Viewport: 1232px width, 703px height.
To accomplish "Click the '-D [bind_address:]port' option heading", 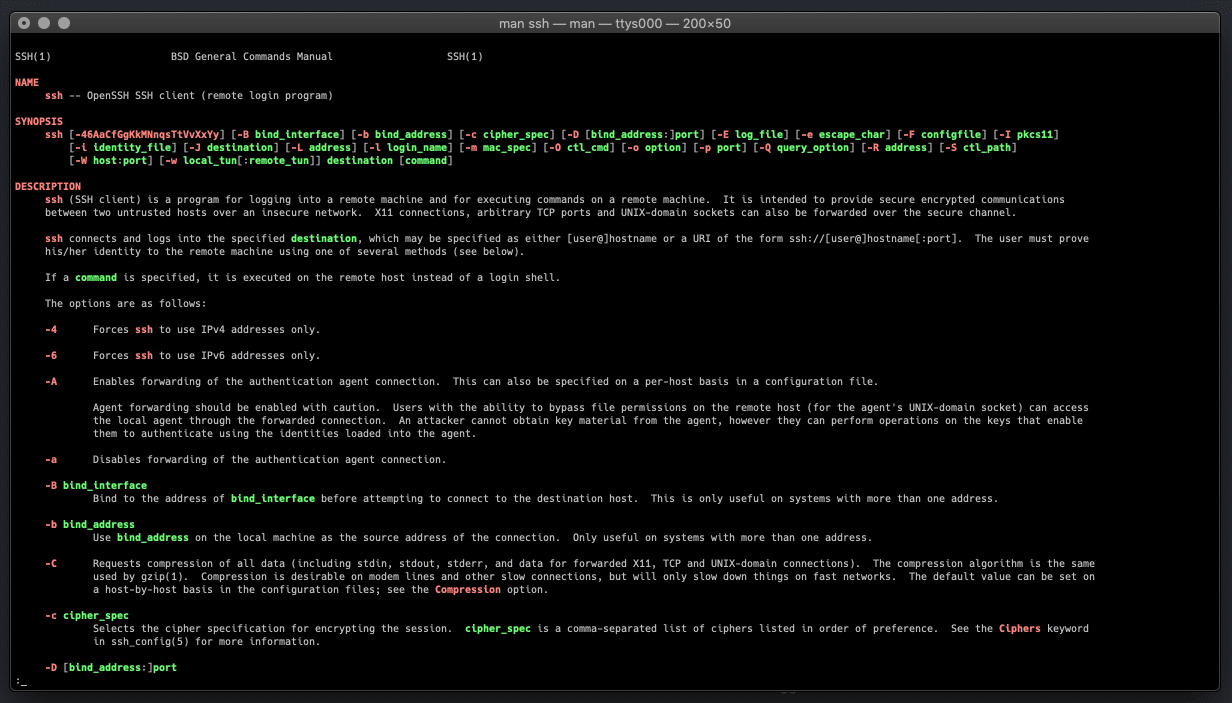I will [111, 667].
